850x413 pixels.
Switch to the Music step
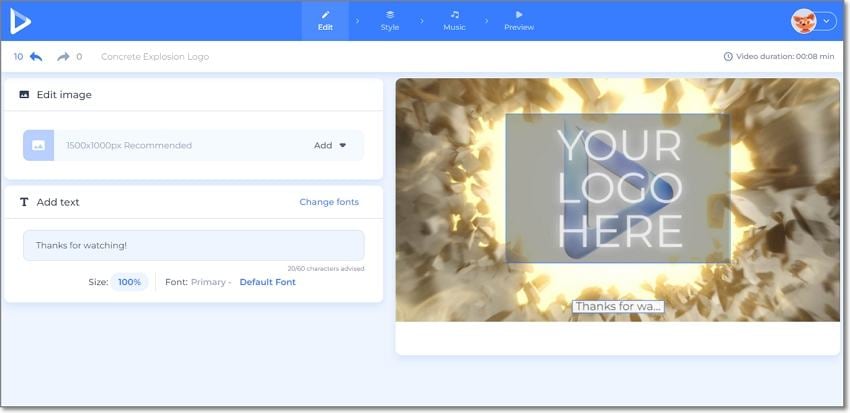pyautogui.click(x=454, y=21)
